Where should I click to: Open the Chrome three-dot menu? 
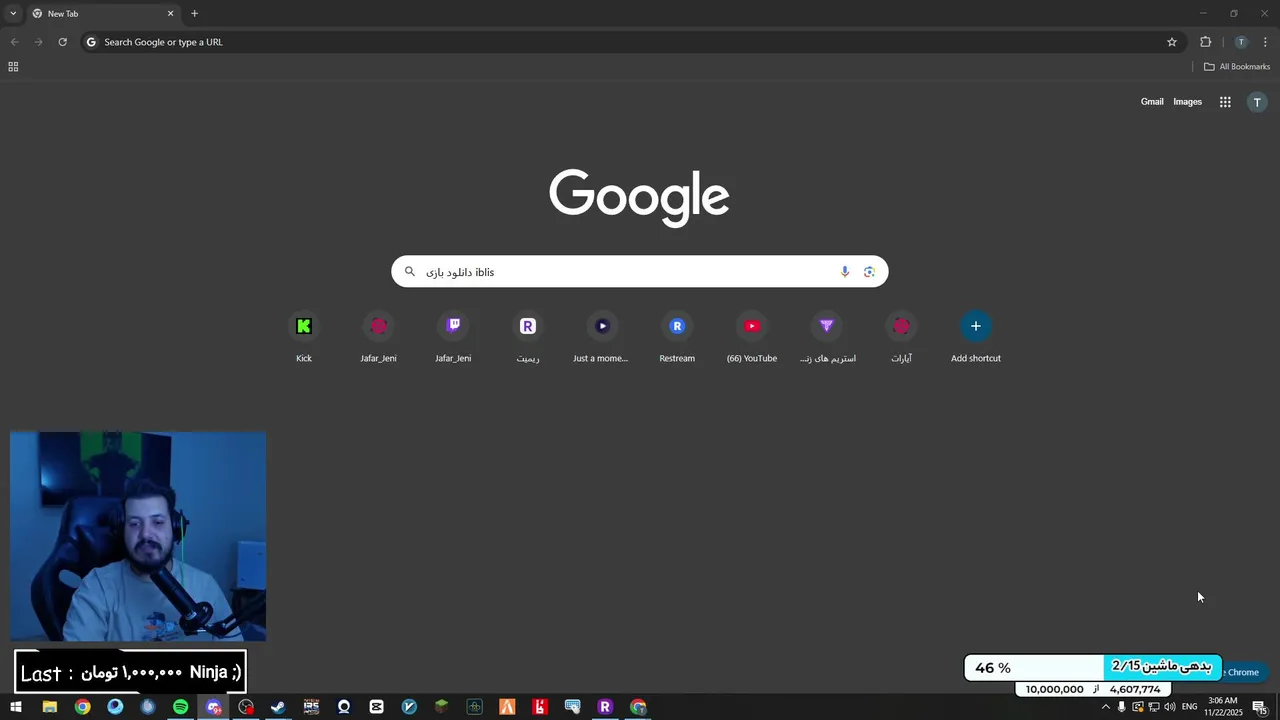[1265, 42]
